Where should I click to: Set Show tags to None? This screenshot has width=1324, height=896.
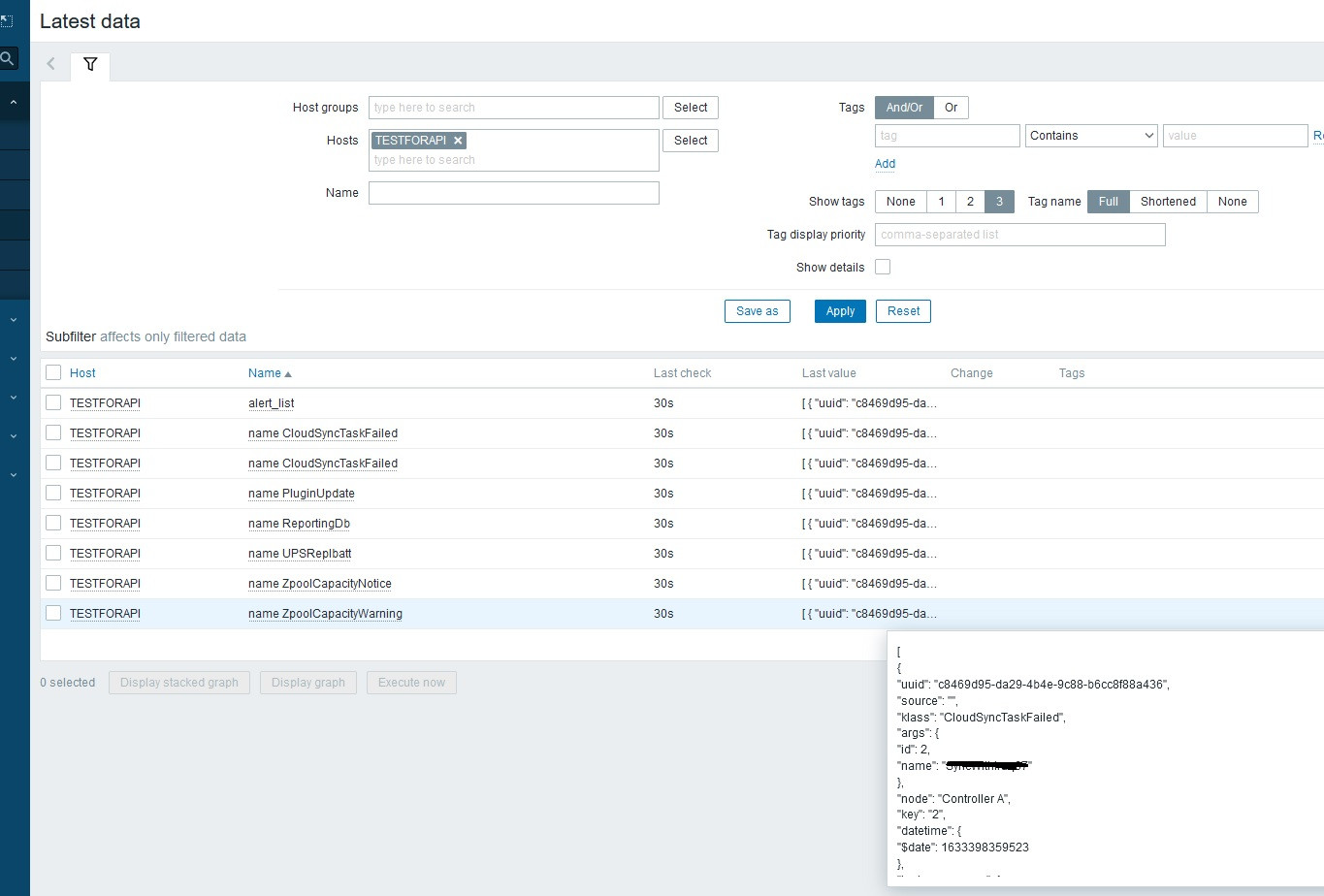tap(900, 202)
